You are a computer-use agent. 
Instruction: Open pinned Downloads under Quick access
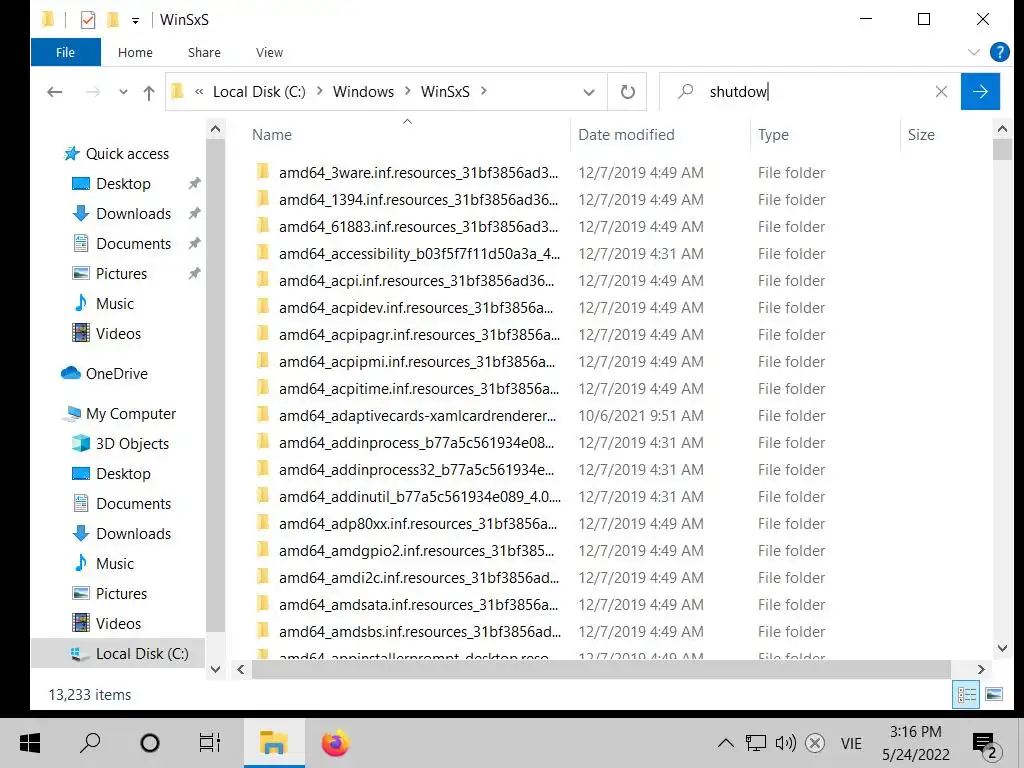133,214
